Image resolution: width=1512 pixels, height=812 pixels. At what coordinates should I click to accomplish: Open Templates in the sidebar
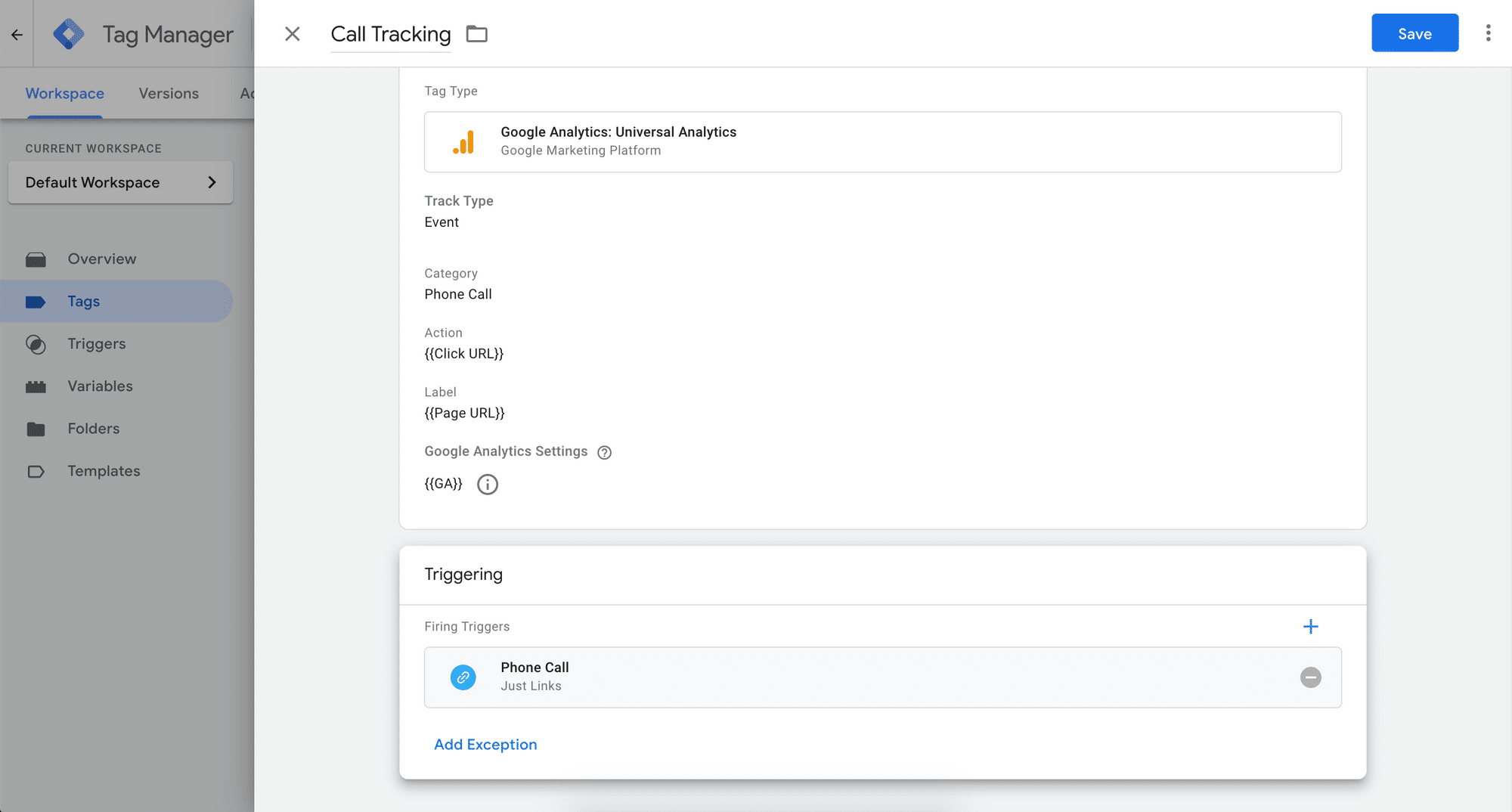point(117,471)
